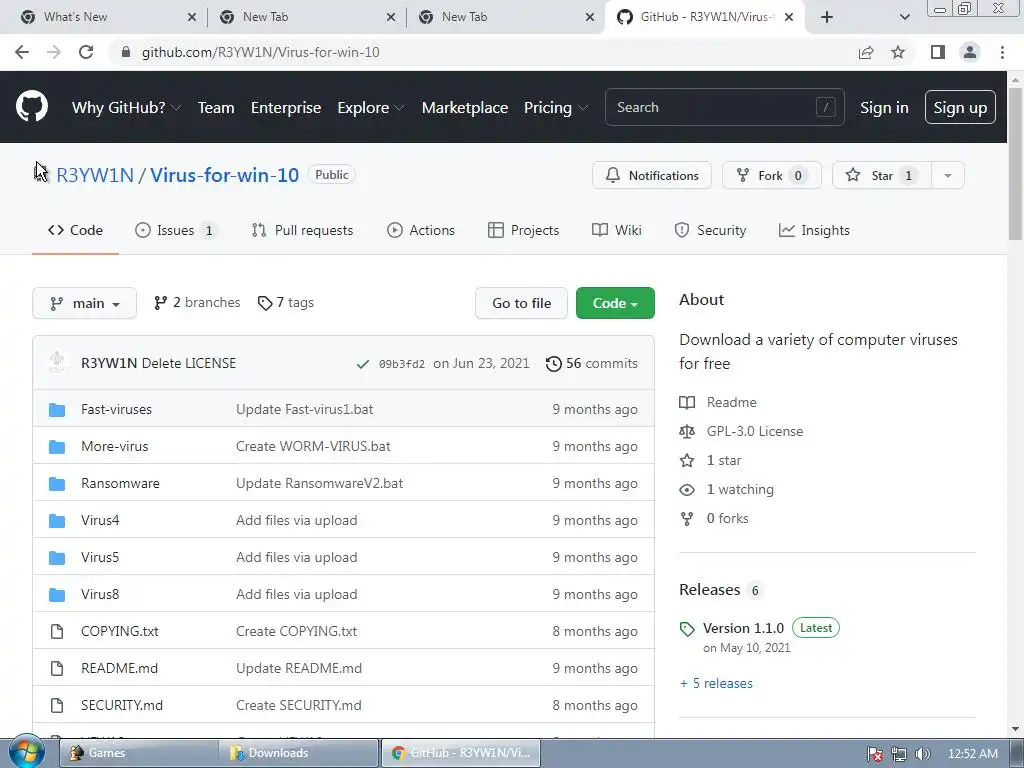This screenshot has width=1024, height=768.
Task: Open the main branch selector dropdown
Action: click(x=84, y=303)
